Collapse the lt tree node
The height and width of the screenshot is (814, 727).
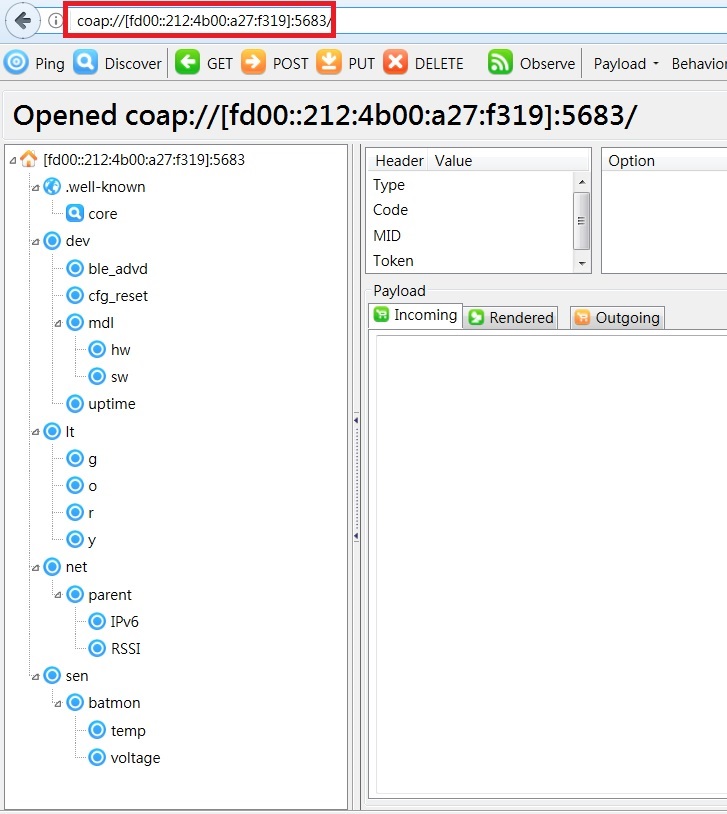coord(35,432)
